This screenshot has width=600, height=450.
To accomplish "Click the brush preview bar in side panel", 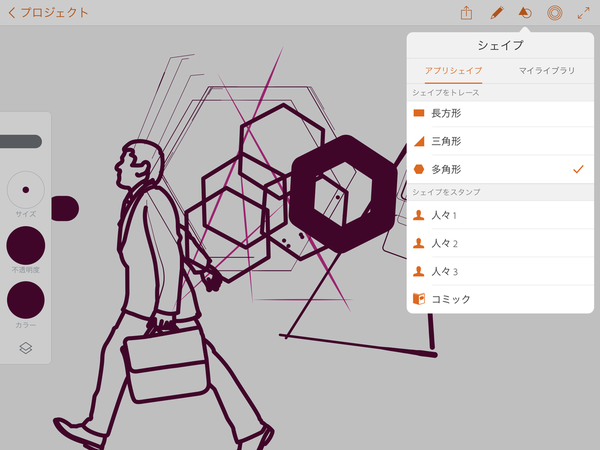I will [x=21, y=141].
